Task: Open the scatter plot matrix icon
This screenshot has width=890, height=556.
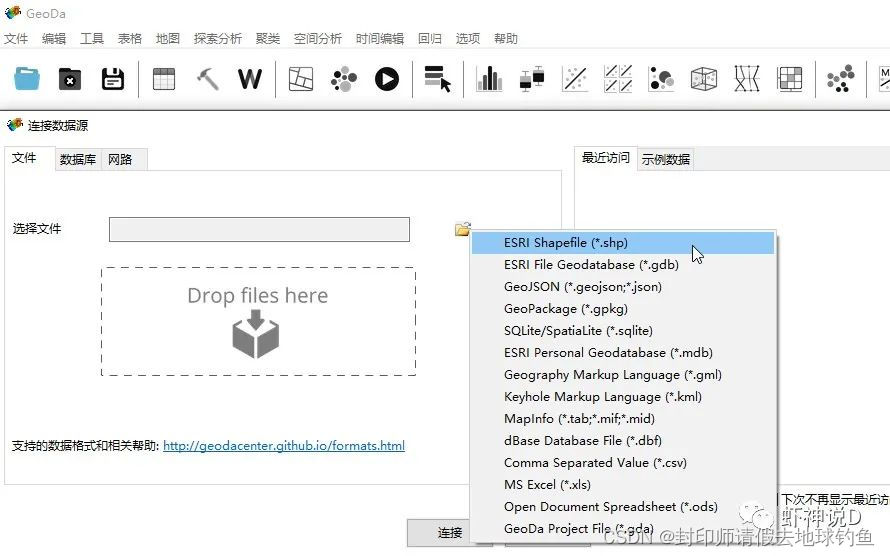Action: [x=618, y=79]
